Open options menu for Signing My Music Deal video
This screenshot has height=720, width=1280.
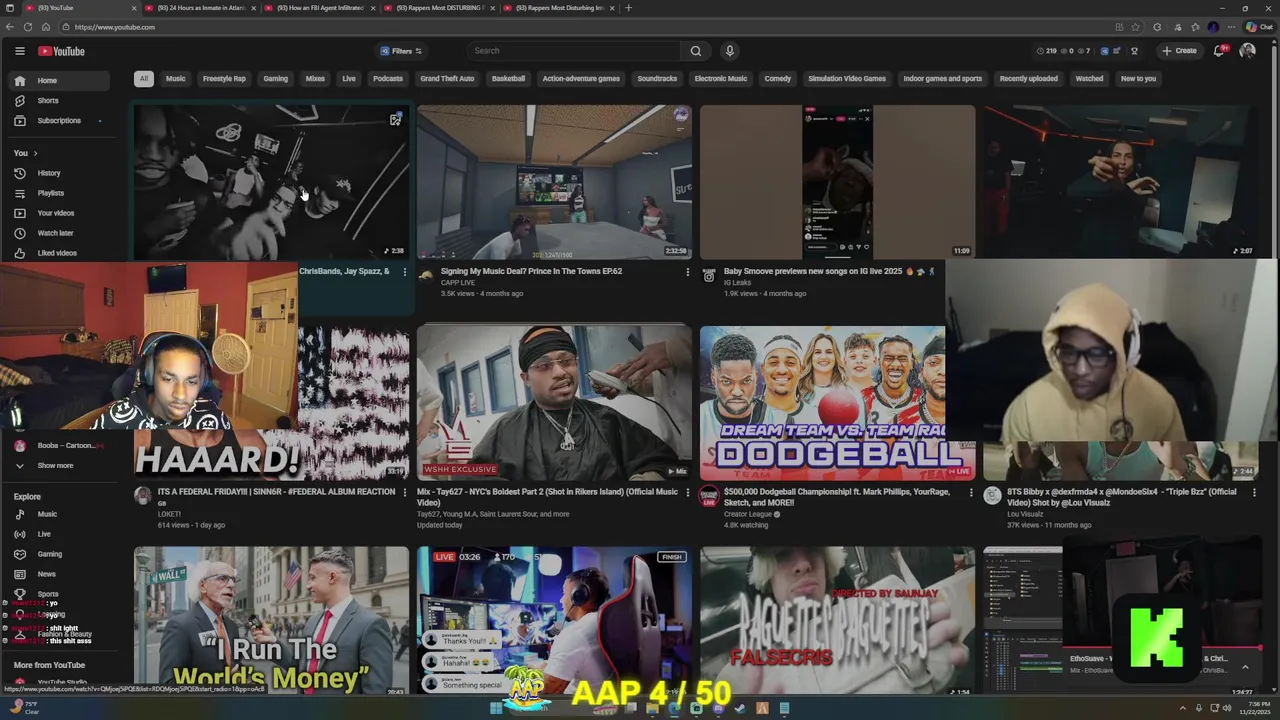pyautogui.click(x=687, y=272)
